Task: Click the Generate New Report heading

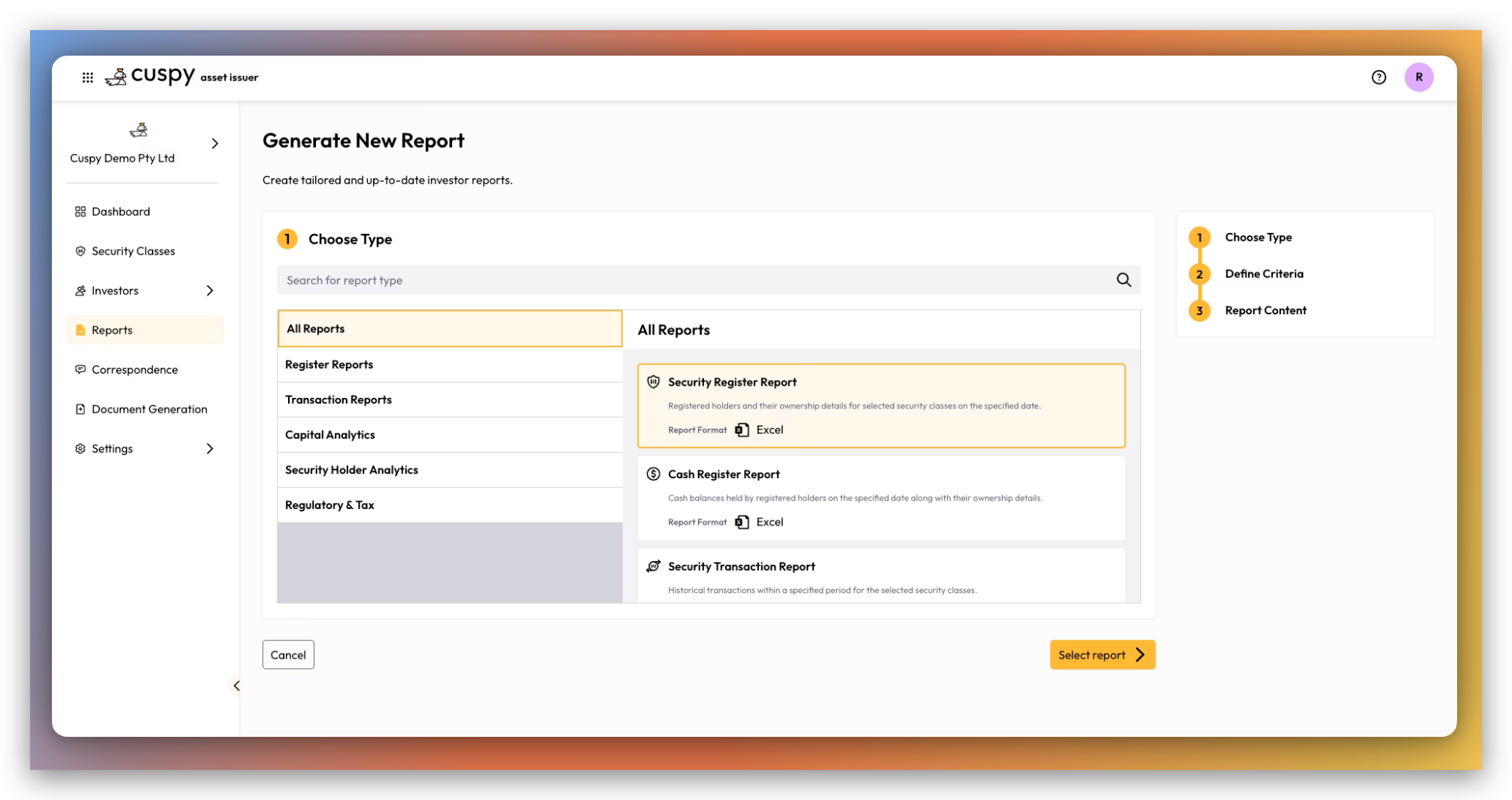Action: tap(363, 141)
